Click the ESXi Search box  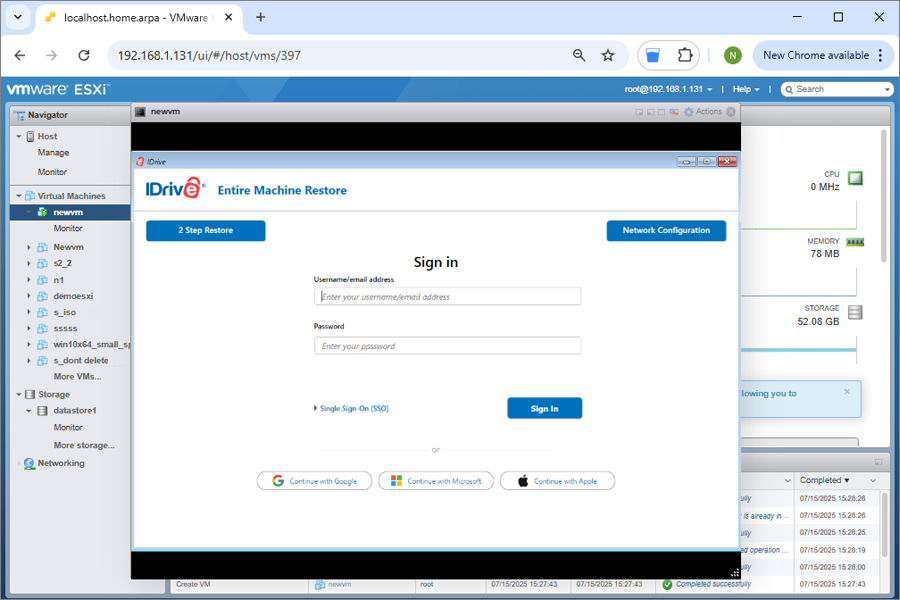(837, 90)
